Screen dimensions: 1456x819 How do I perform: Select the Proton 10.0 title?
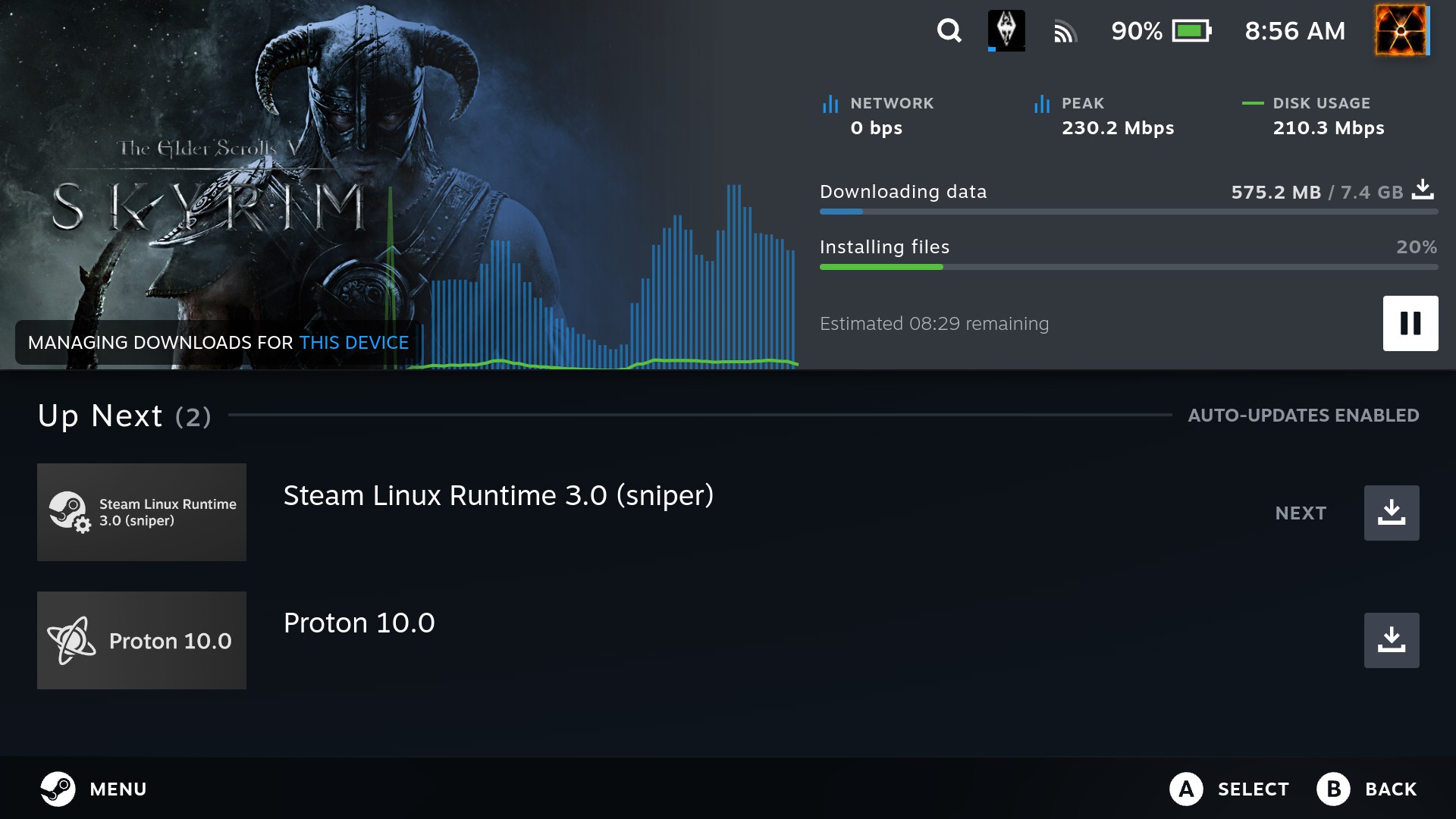tap(359, 623)
